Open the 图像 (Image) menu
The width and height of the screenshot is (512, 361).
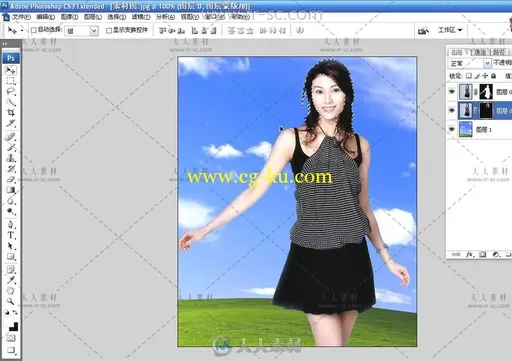[x=69, y=17]
